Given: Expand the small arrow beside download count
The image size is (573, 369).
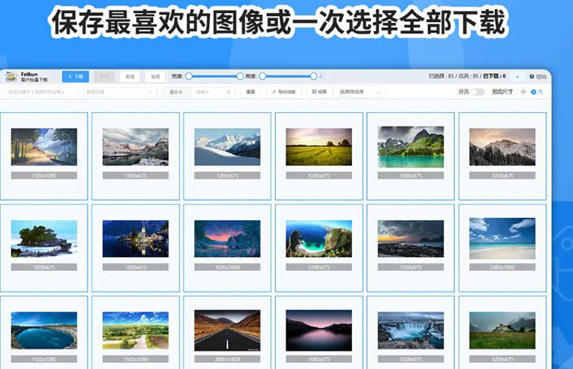Looking at the screenshot, I should point(517,77).
